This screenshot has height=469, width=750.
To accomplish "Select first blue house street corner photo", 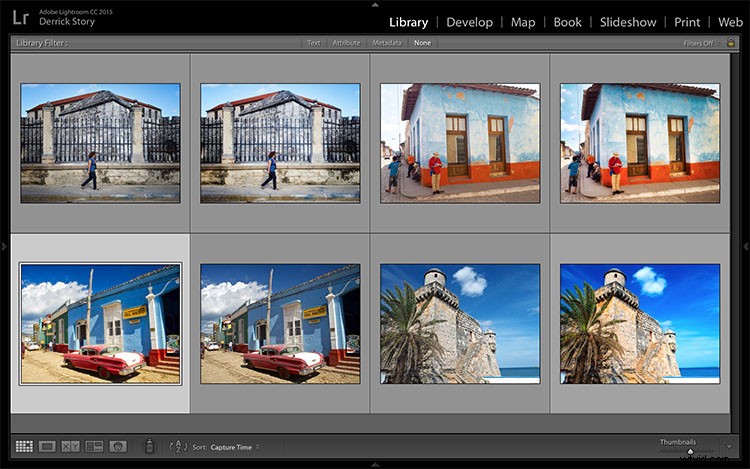I will point(460,143).
